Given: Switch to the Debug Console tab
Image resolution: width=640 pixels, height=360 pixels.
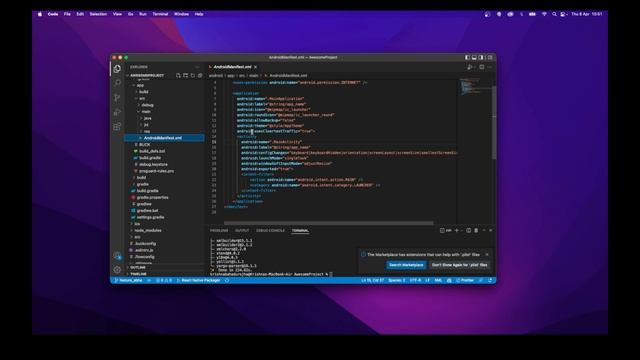Looking at the screenshot, I should 271,231.
